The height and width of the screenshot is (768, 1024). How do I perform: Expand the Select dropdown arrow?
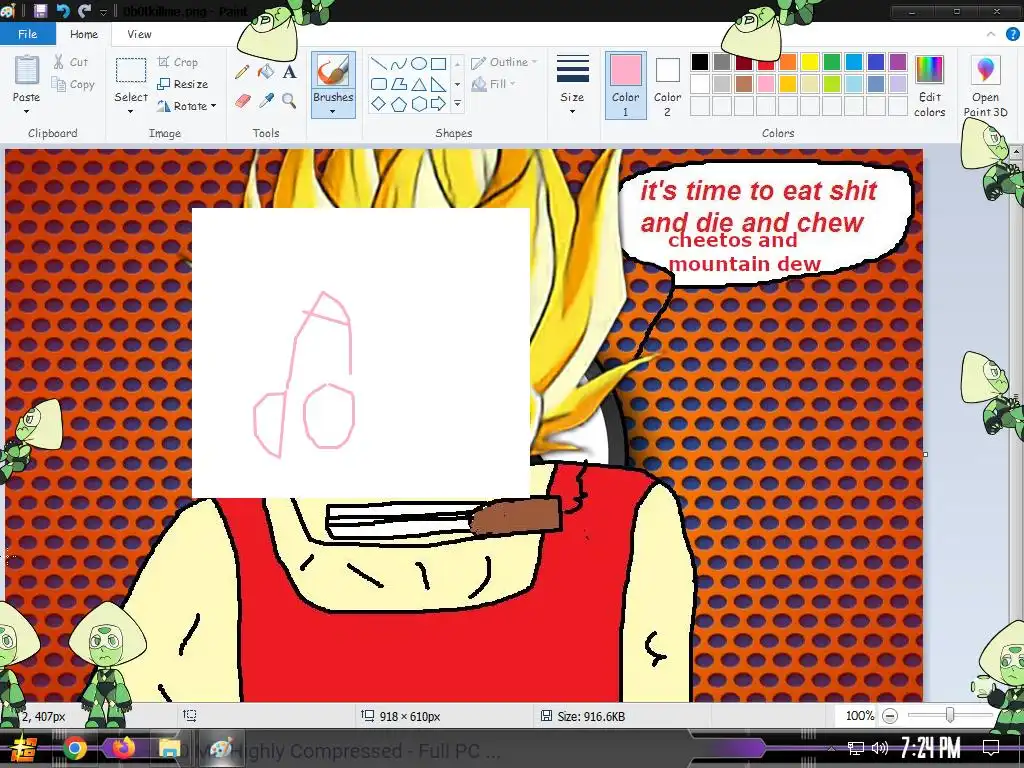point(131,112)
